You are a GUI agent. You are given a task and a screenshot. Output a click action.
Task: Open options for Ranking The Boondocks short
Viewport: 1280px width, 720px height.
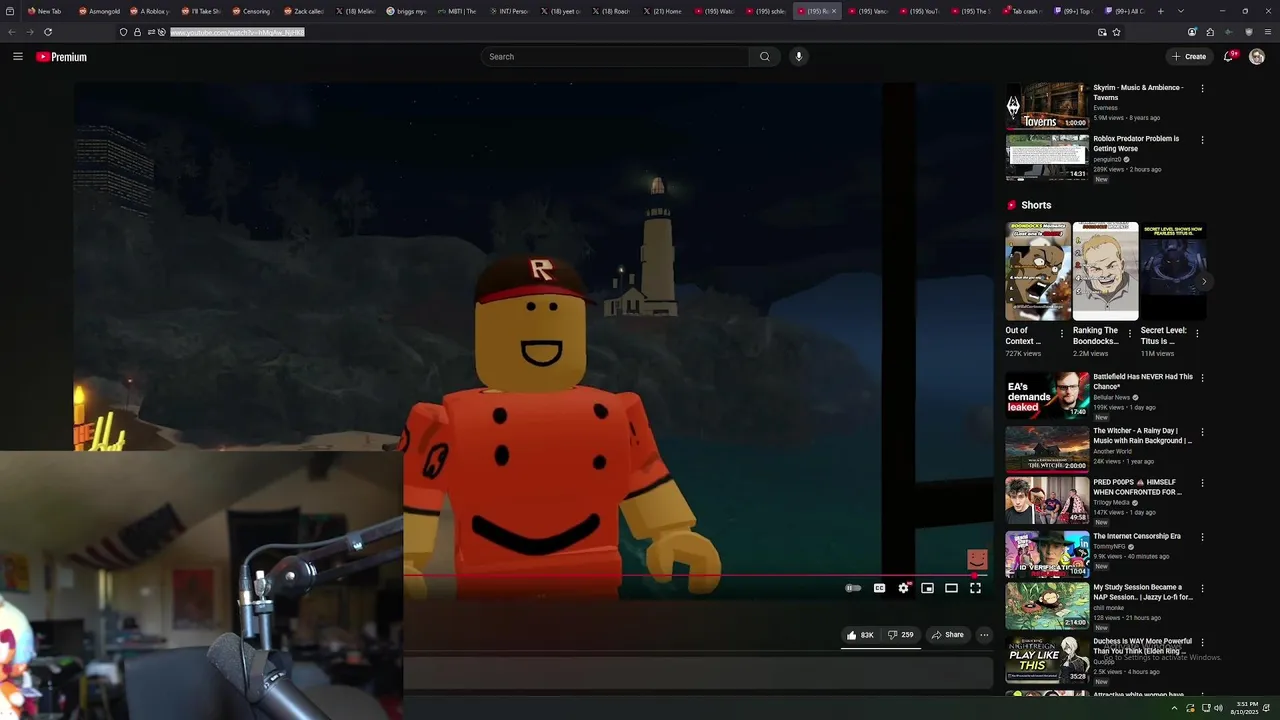pos(1130,333)
